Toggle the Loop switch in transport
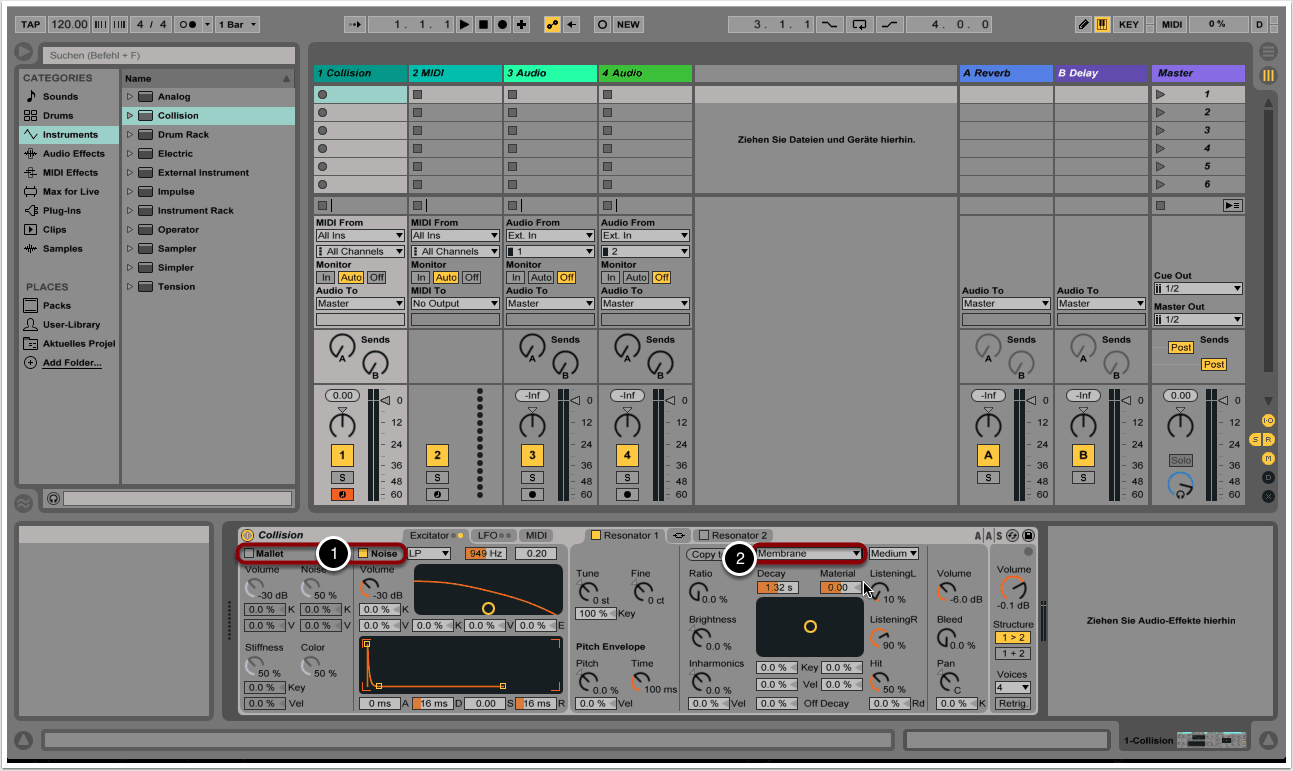The width and height of the screenshot is (1293, 771). (857, 24)
